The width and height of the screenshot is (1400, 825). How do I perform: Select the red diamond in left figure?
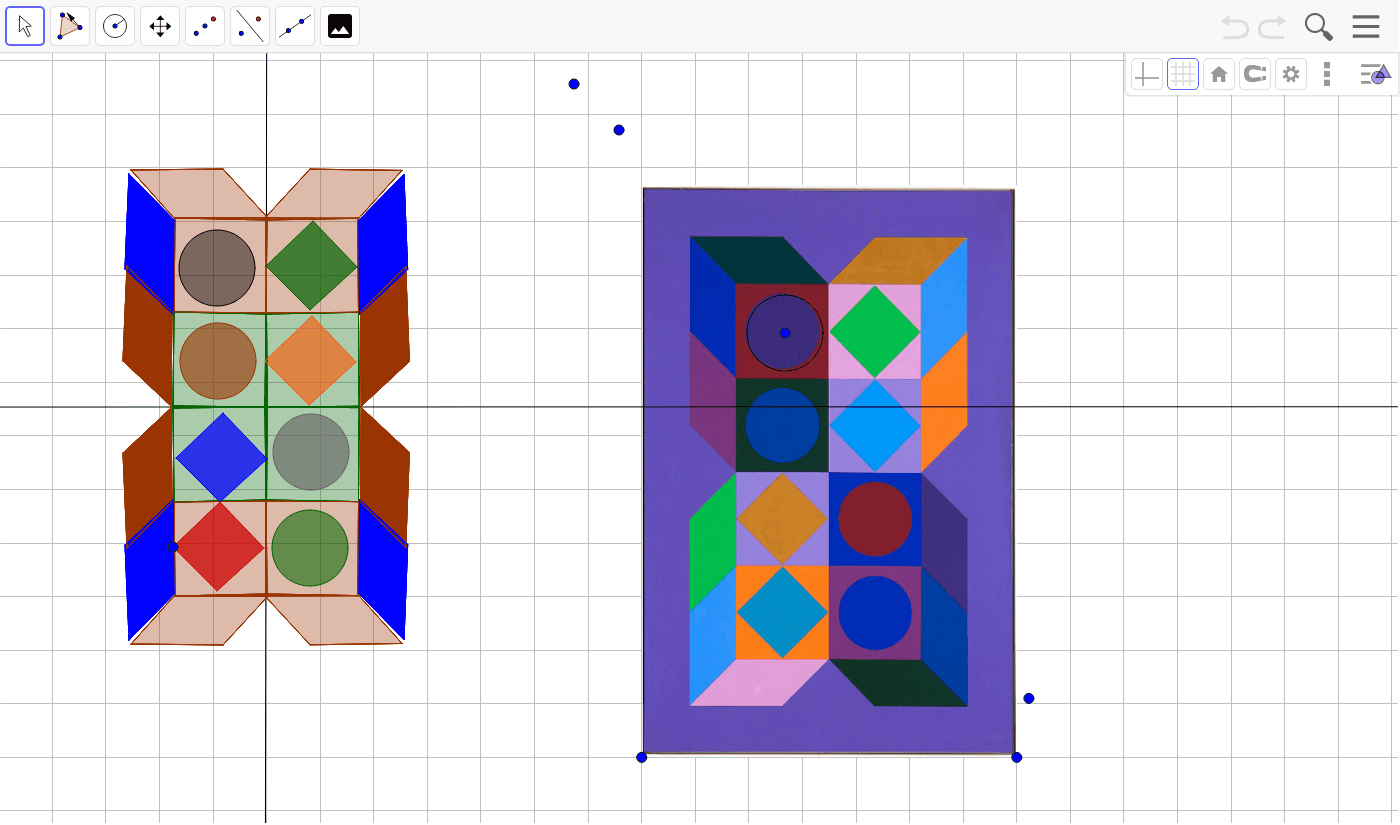(219, 546)
